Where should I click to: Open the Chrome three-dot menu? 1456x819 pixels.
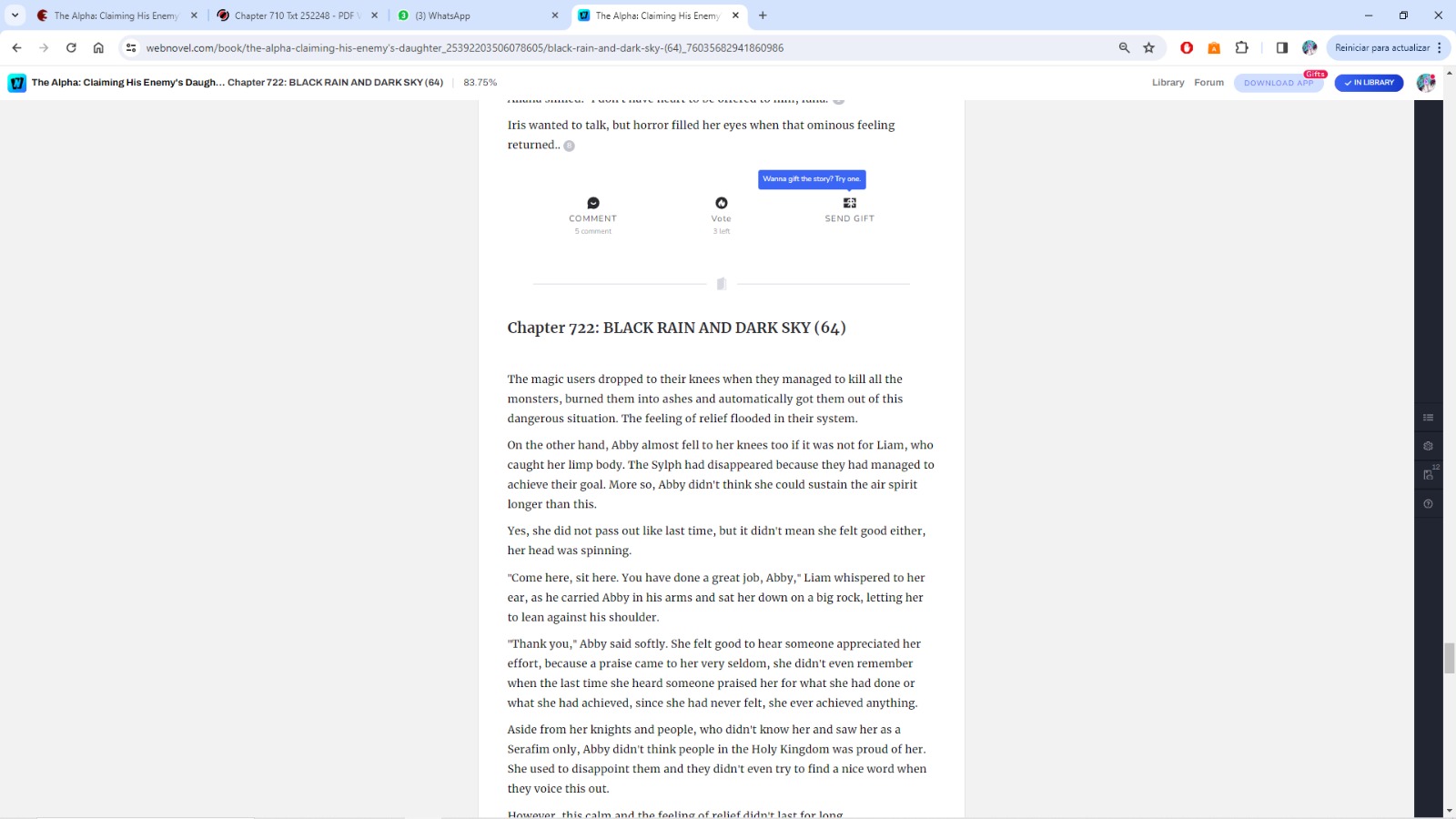[1440, 48]
